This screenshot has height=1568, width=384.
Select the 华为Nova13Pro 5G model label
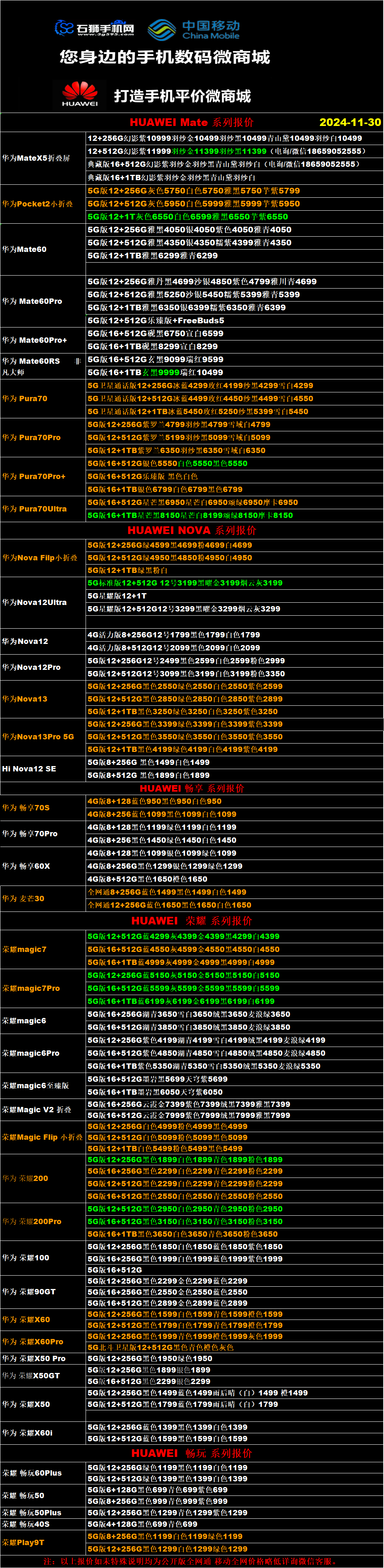tap(38, 737)
